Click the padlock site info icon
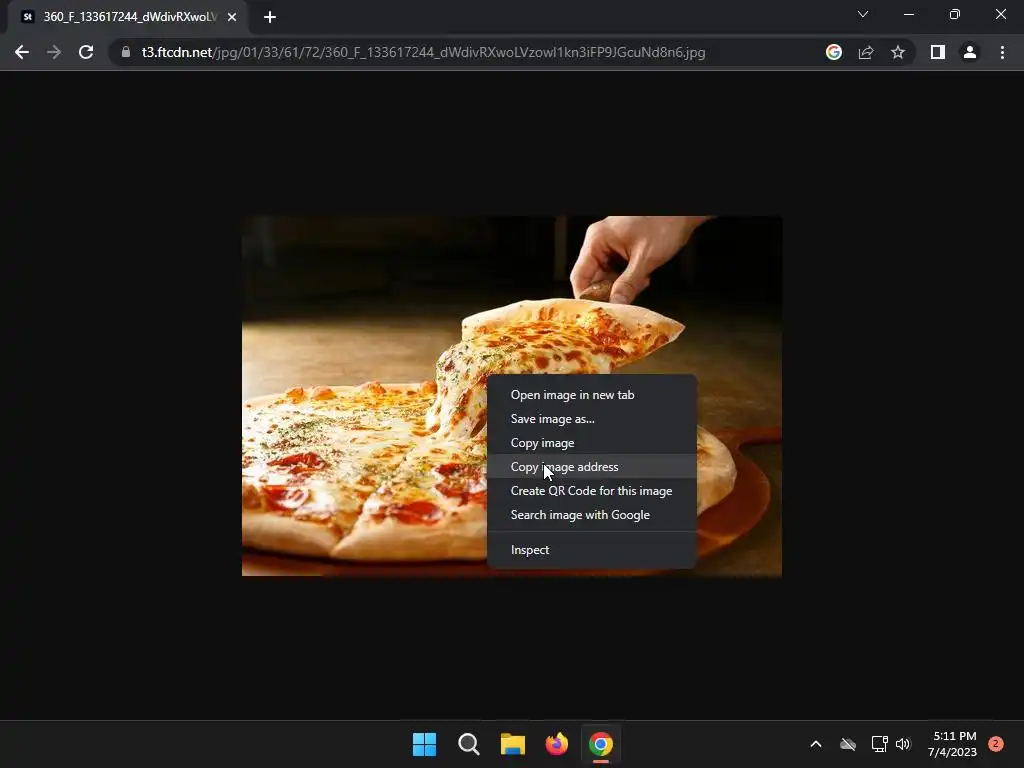 pos(126,52)
